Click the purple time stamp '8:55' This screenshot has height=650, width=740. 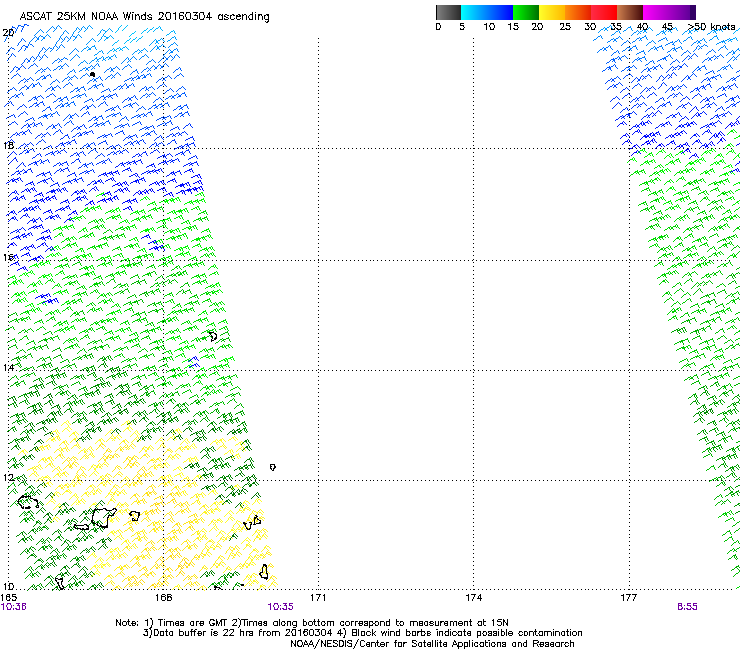(x=687, y=607)
